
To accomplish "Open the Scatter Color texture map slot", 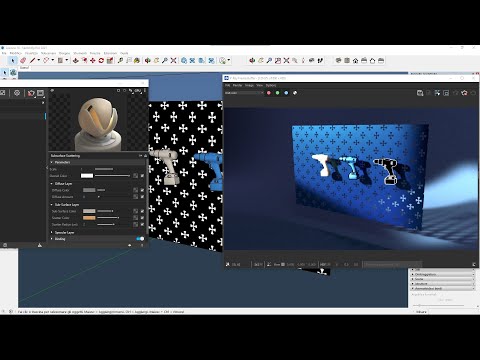I will [x=135, y=218].
